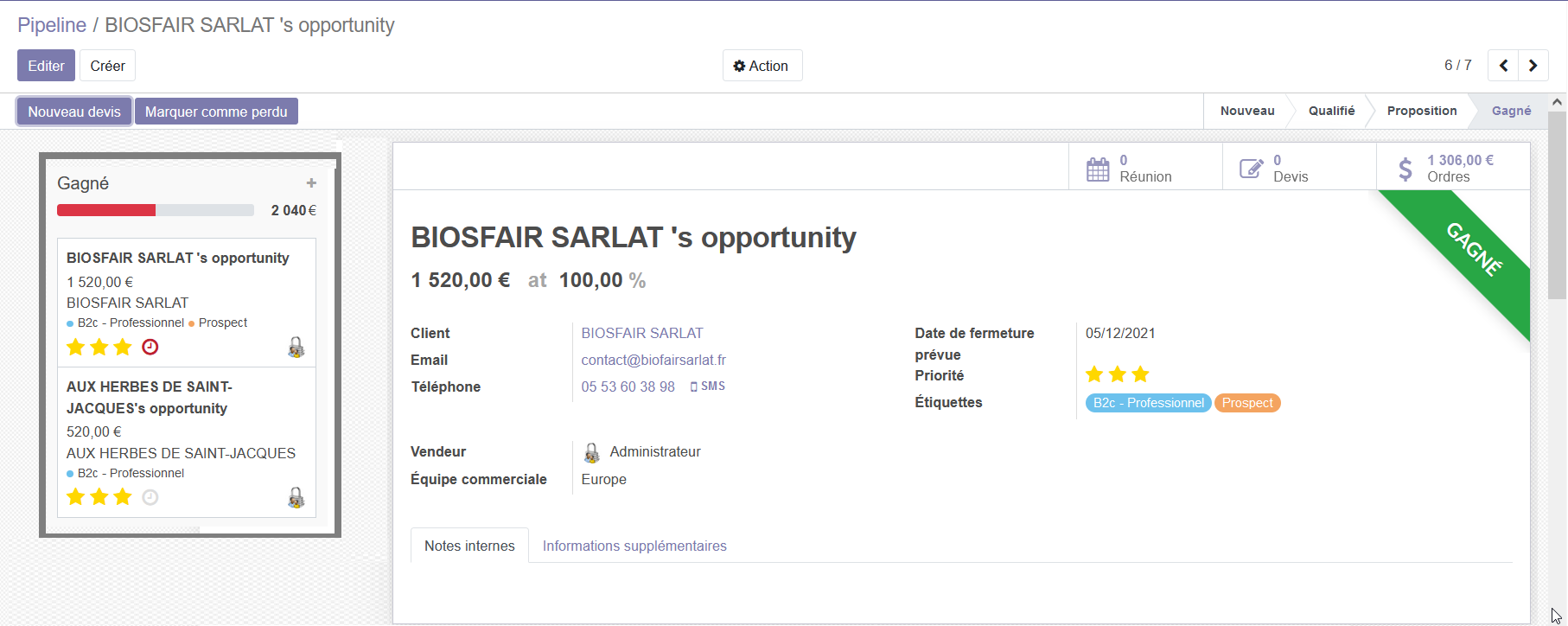Click phone number 05 53 60 38 98
This screenshot has width=1568, height=626.
pyautogui.click(x=628, y=386)
